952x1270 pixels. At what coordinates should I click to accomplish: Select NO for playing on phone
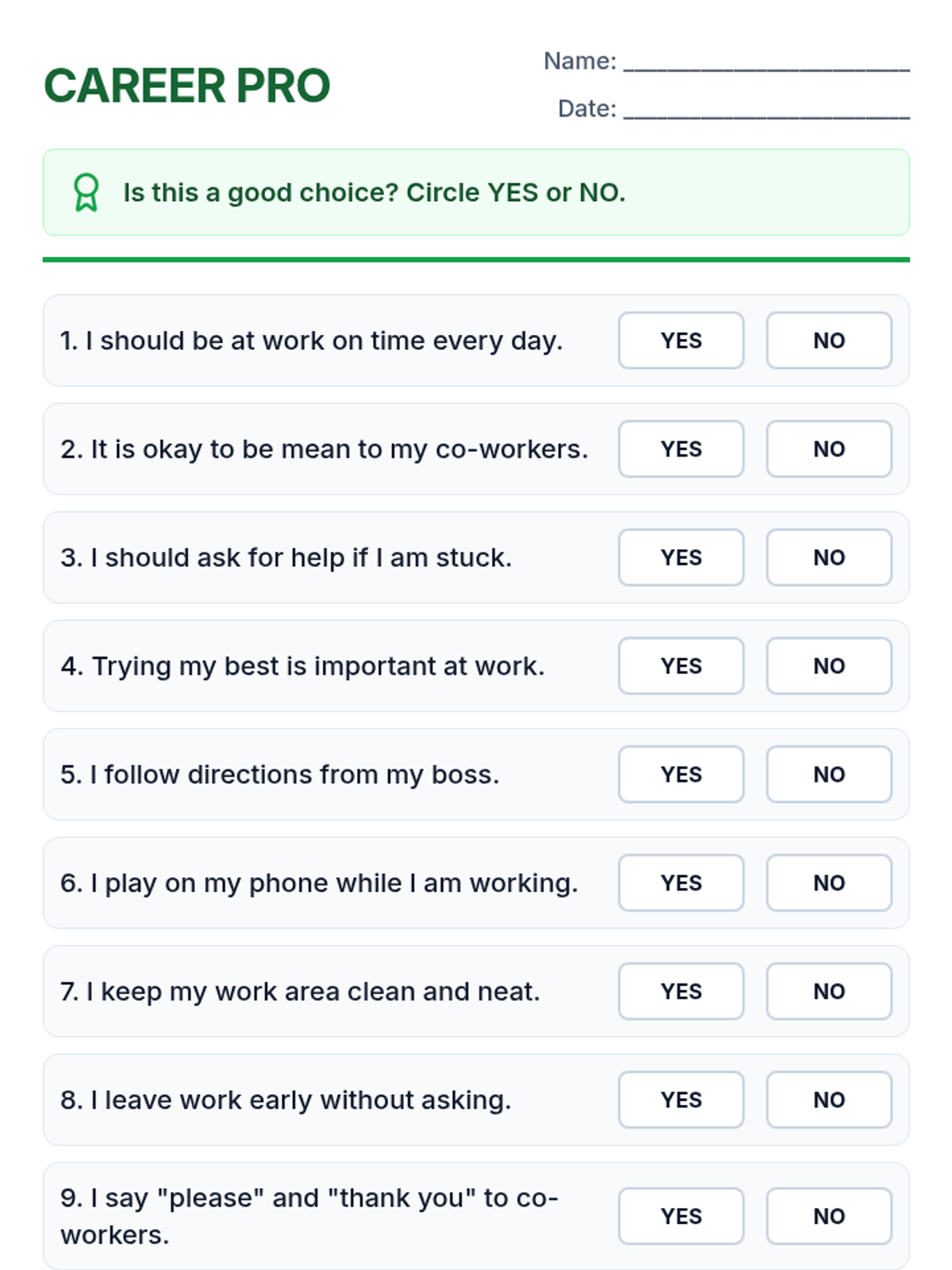point(828,883)
